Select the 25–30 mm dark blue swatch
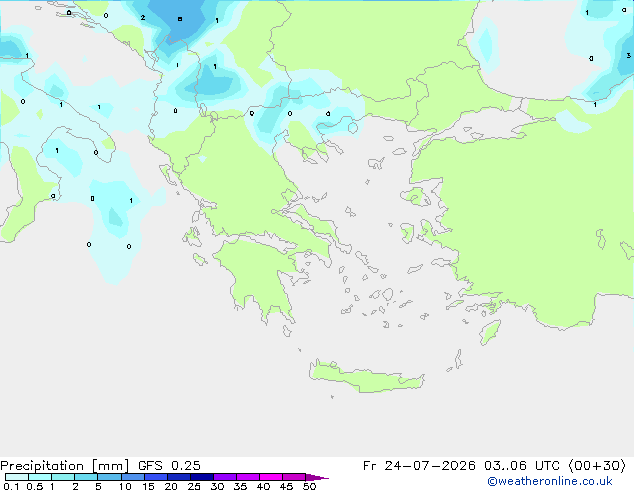 point(202,477)
